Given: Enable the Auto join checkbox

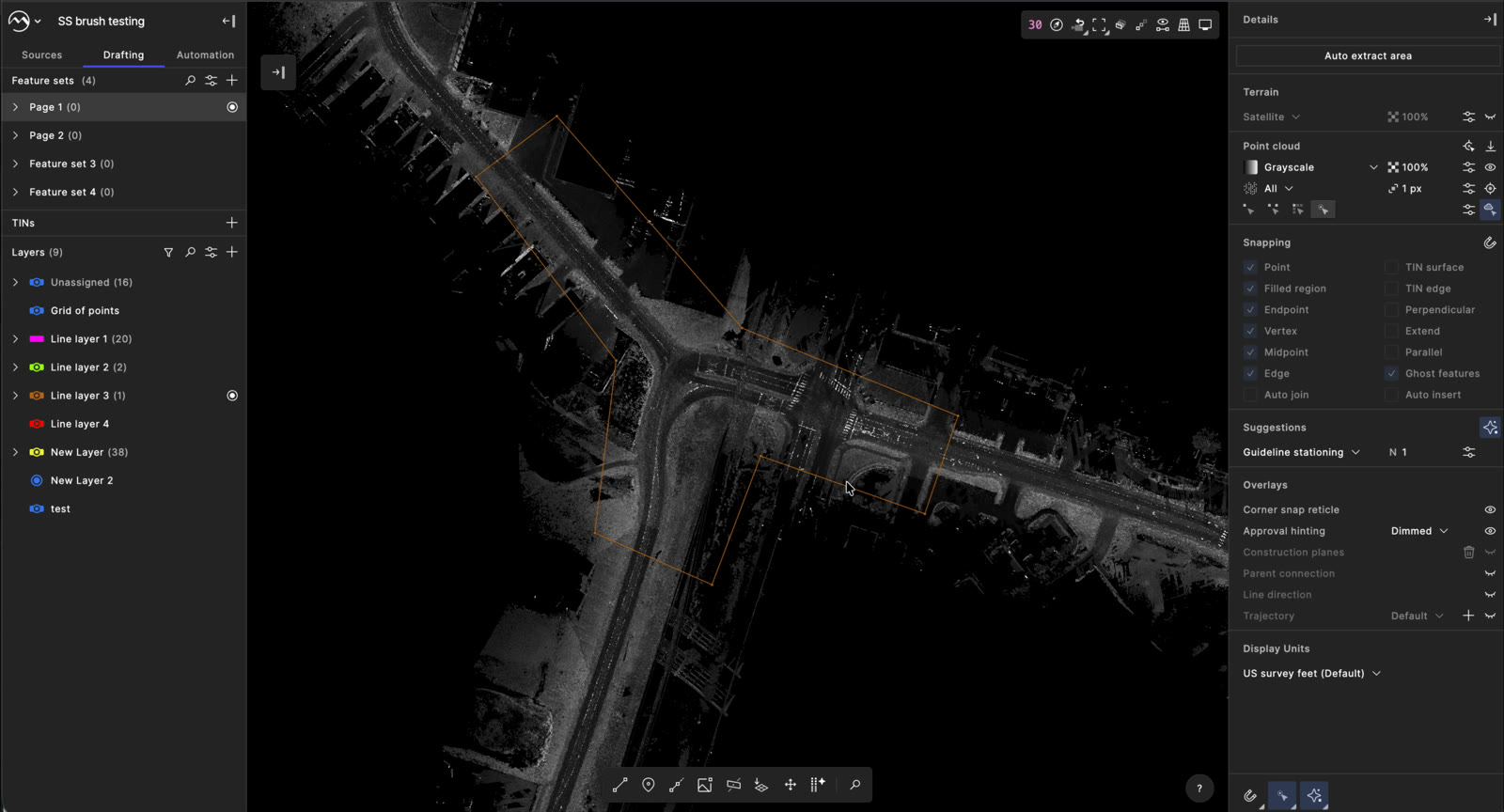Looking at the screenshot, I should click(1250, 395).
